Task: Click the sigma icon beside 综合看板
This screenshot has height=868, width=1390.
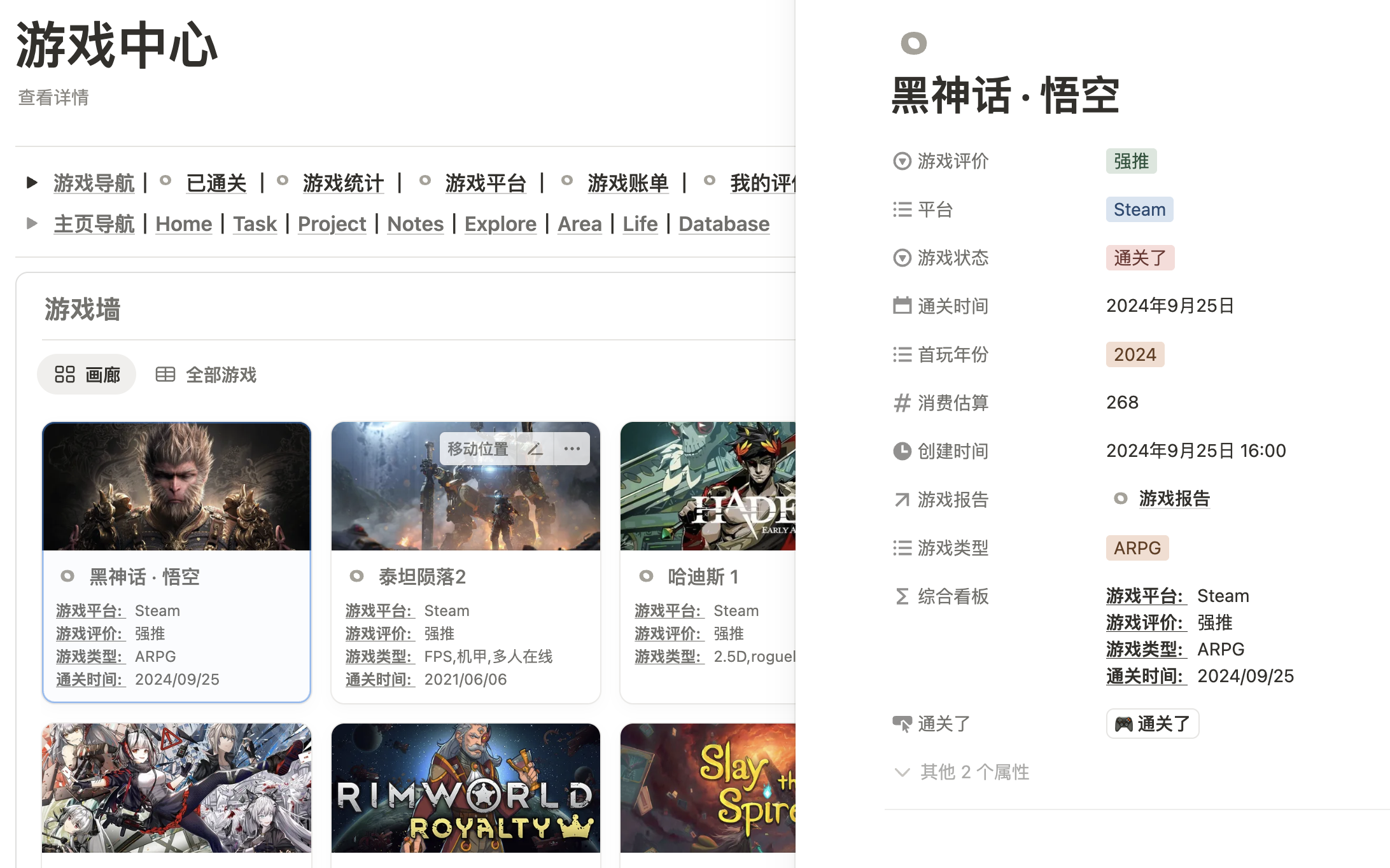Action: [x=902, y=596]
